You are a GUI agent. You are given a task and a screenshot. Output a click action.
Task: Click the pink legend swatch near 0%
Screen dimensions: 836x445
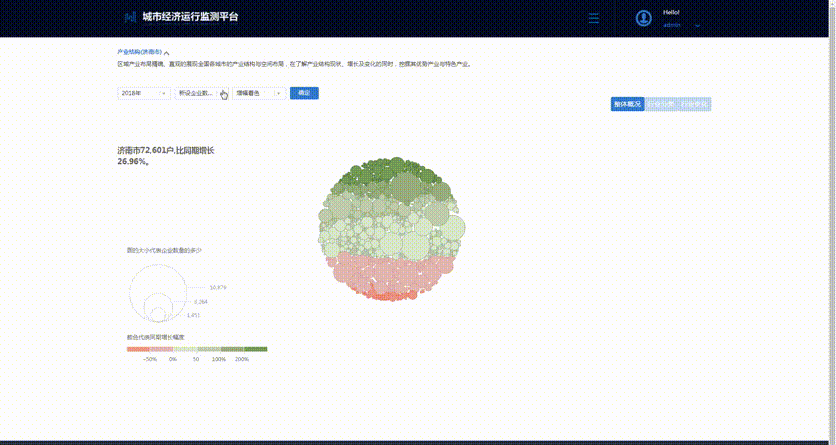click(x=162, y=349)
